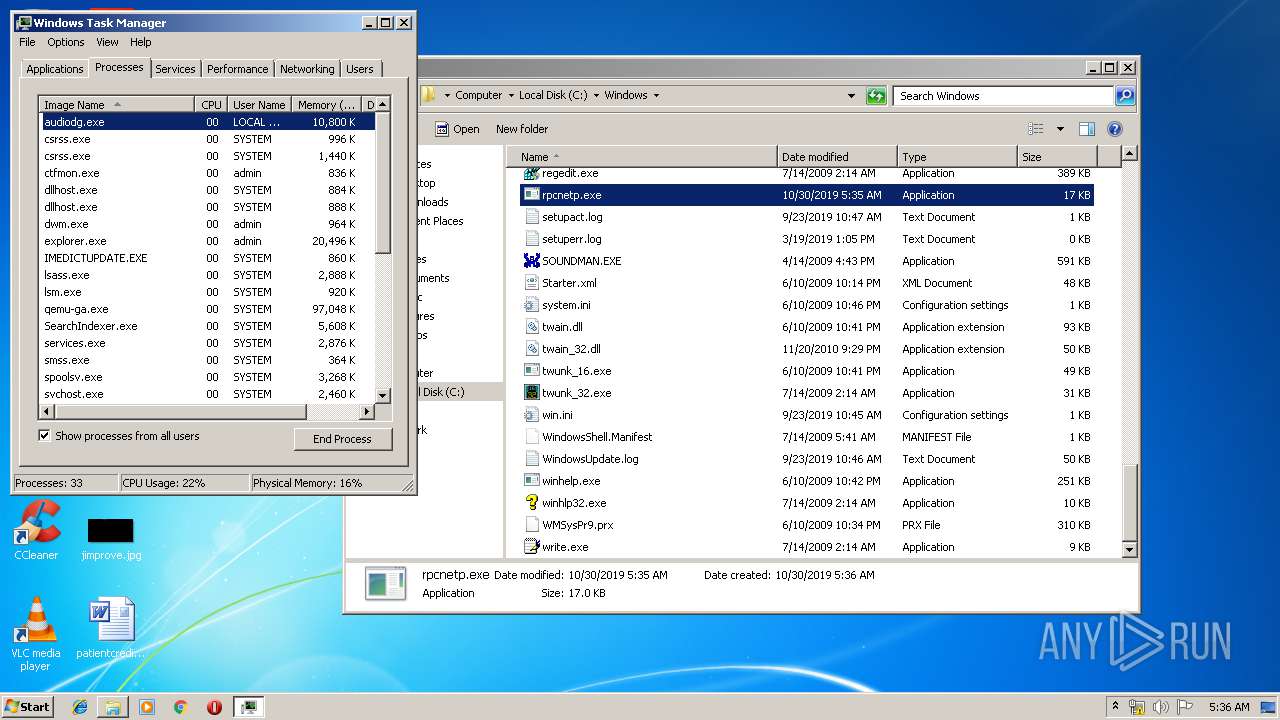Open Explorer help via the question mark icon
Viewport: 1280px width, 720px height.
1115,129
